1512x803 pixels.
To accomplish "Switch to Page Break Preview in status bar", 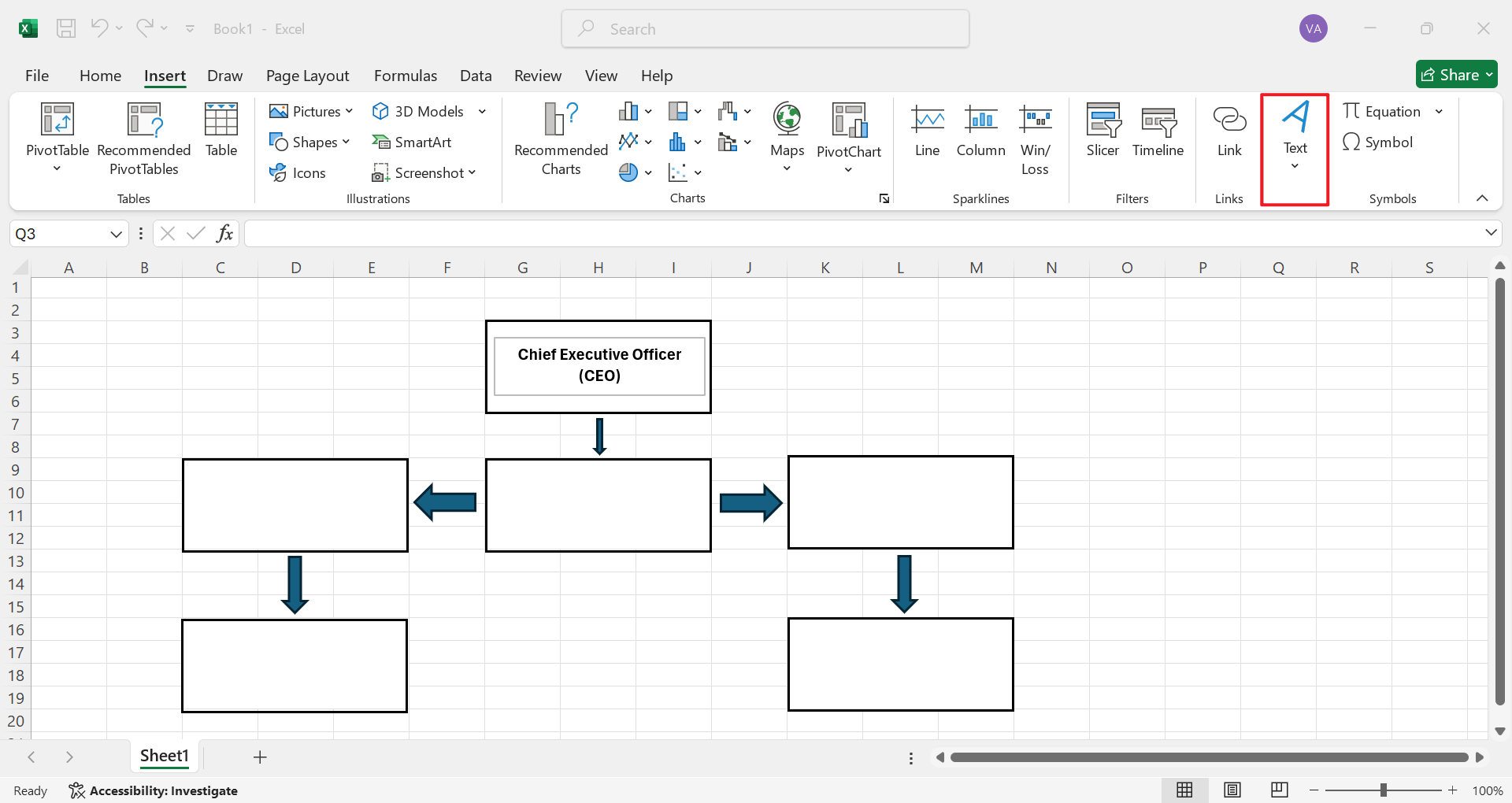I will coord(1280,790).
